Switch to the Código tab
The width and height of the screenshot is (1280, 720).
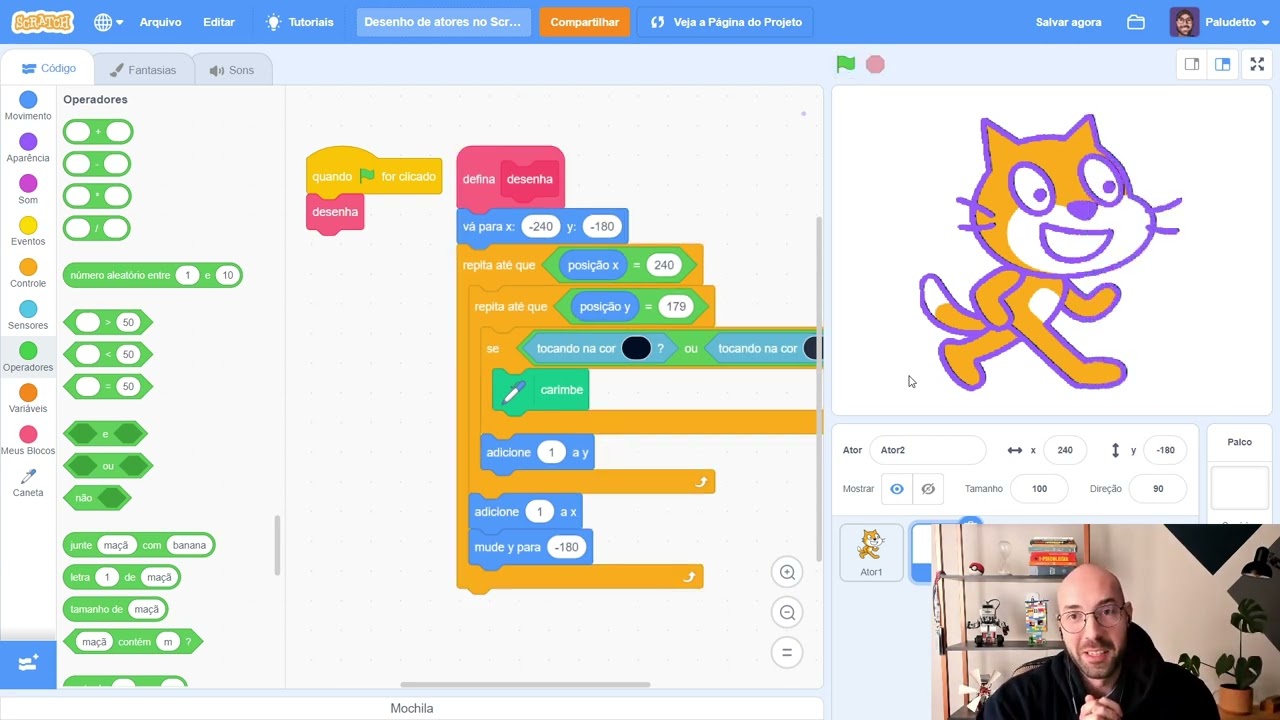point(48,69)
